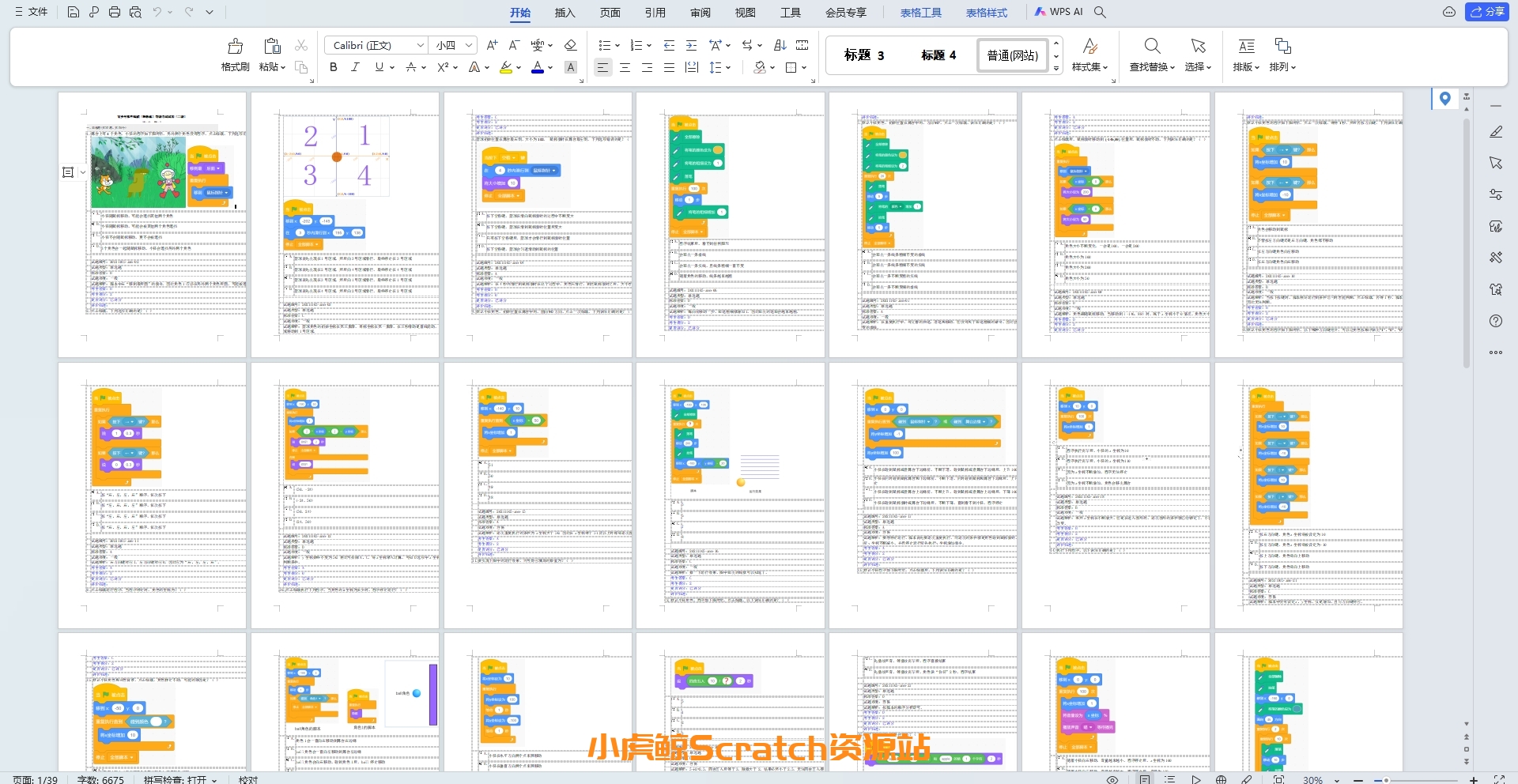Open the zoom percentage dropdown arrow

(x=1337, y=780)
